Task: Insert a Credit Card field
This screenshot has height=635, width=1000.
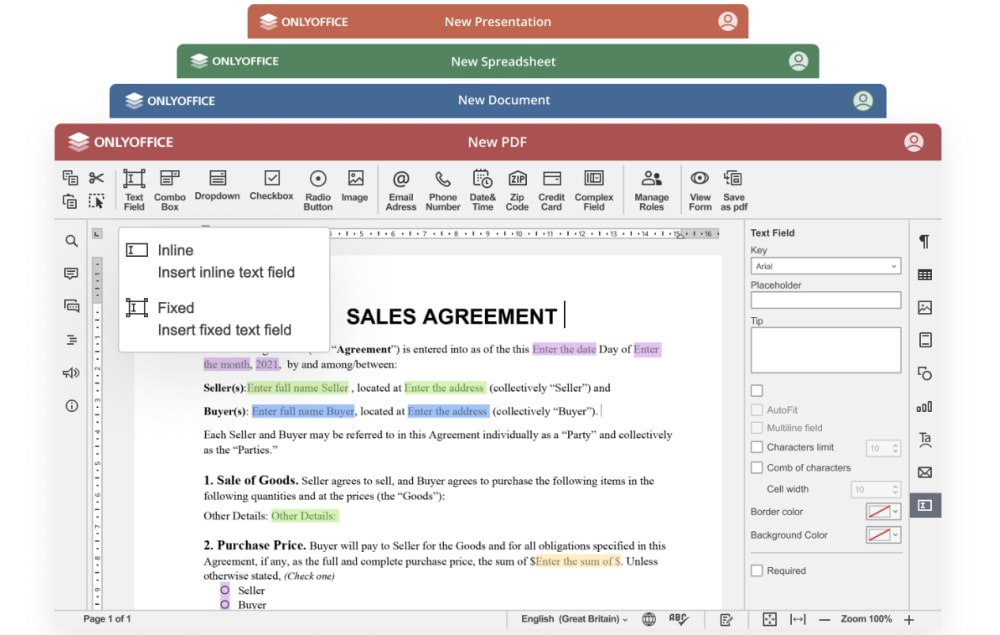Action: [x=552, y=189]
